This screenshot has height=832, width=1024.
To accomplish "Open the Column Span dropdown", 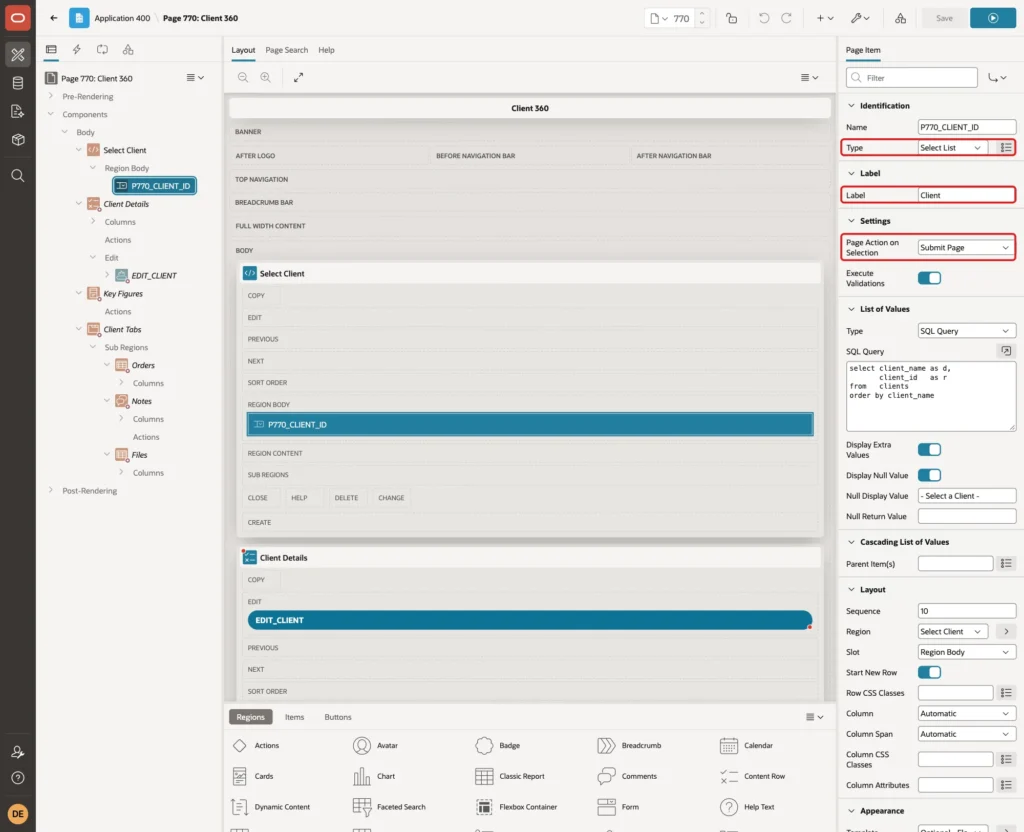I will pos(966,733).
